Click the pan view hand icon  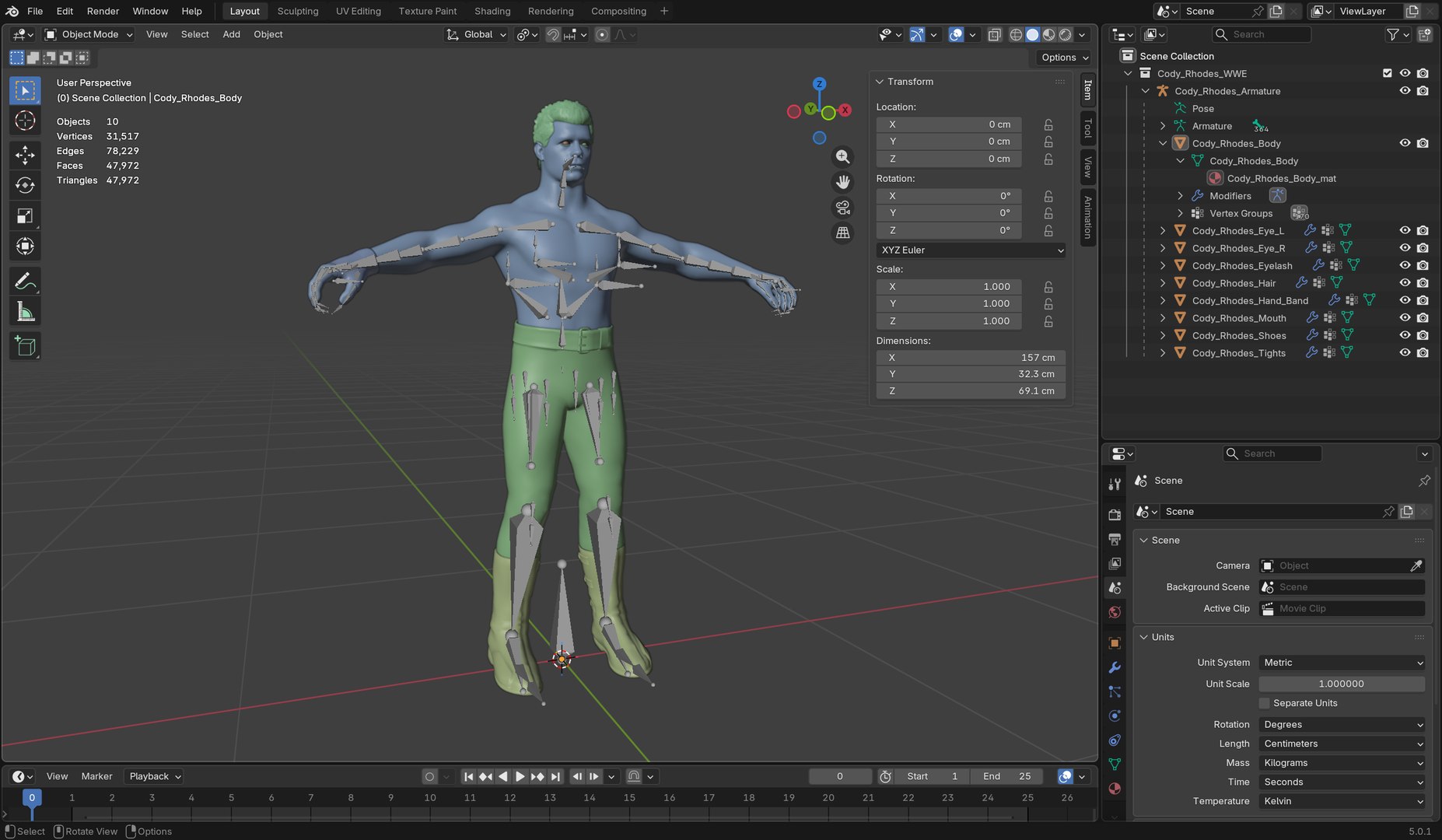(842, 183)
